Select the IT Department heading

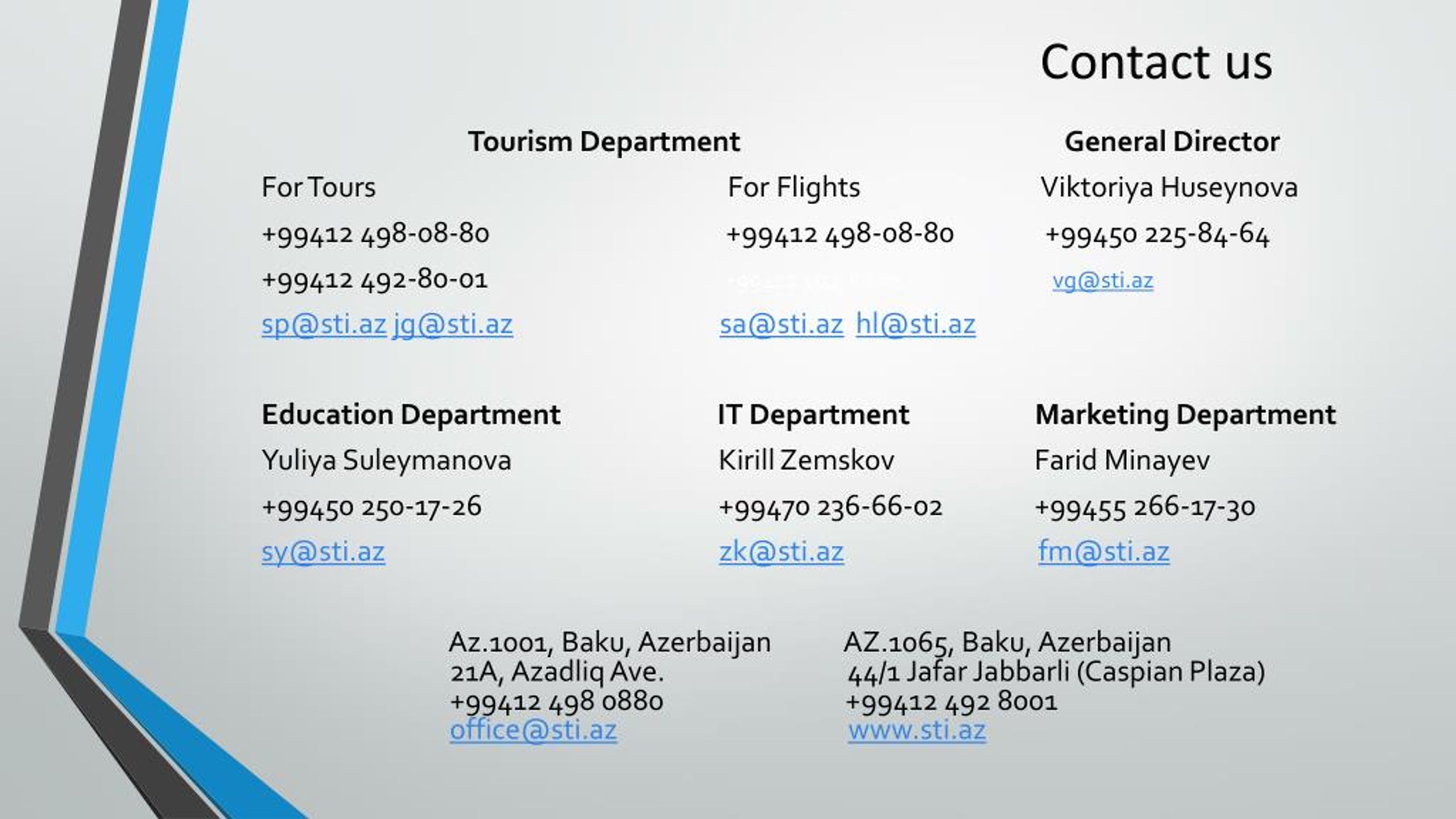813,414
